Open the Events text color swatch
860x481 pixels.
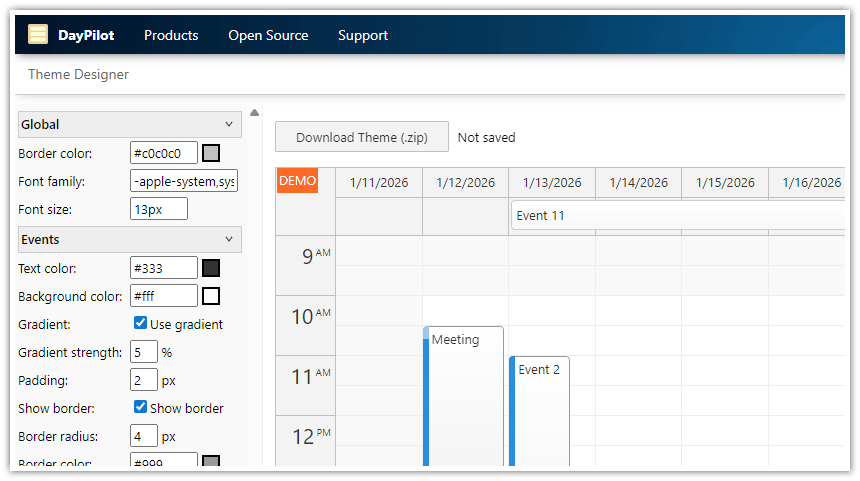point(211,268)
